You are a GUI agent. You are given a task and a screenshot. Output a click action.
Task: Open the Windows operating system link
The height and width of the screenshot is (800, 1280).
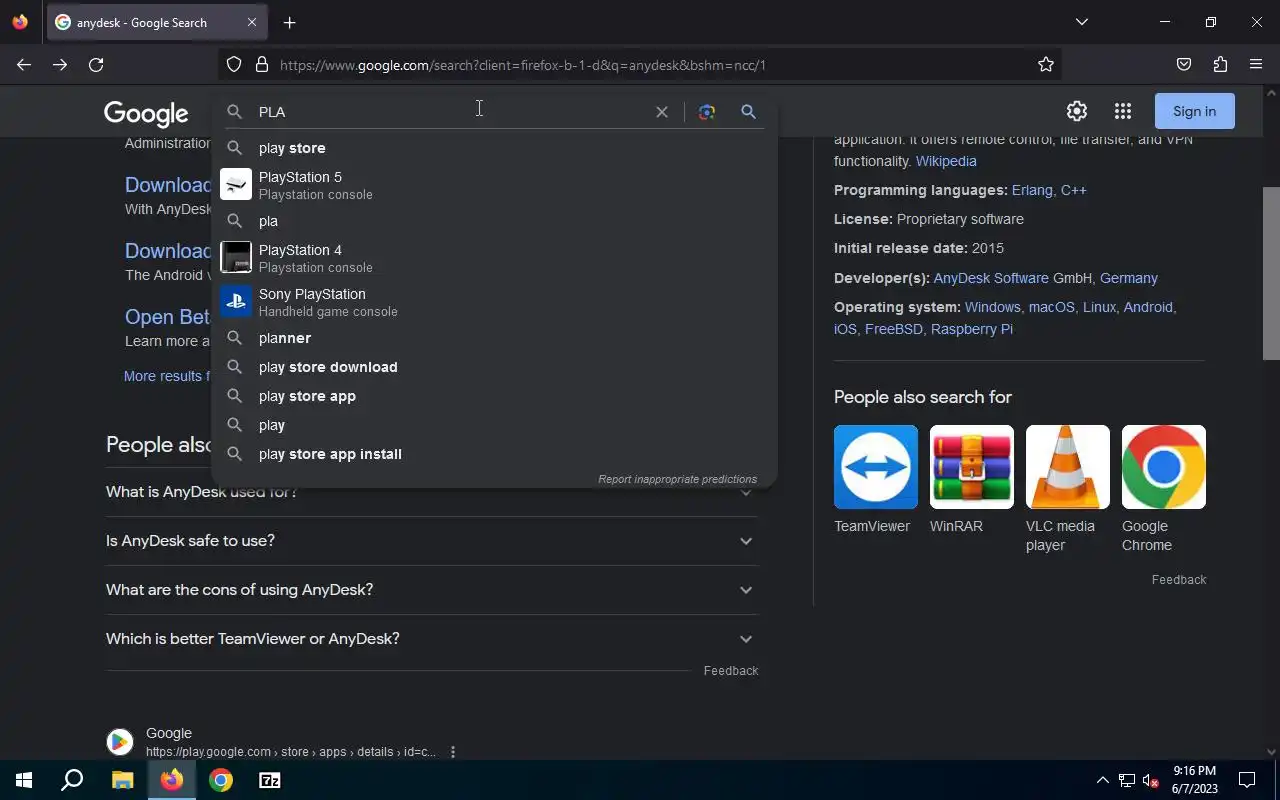992,307
